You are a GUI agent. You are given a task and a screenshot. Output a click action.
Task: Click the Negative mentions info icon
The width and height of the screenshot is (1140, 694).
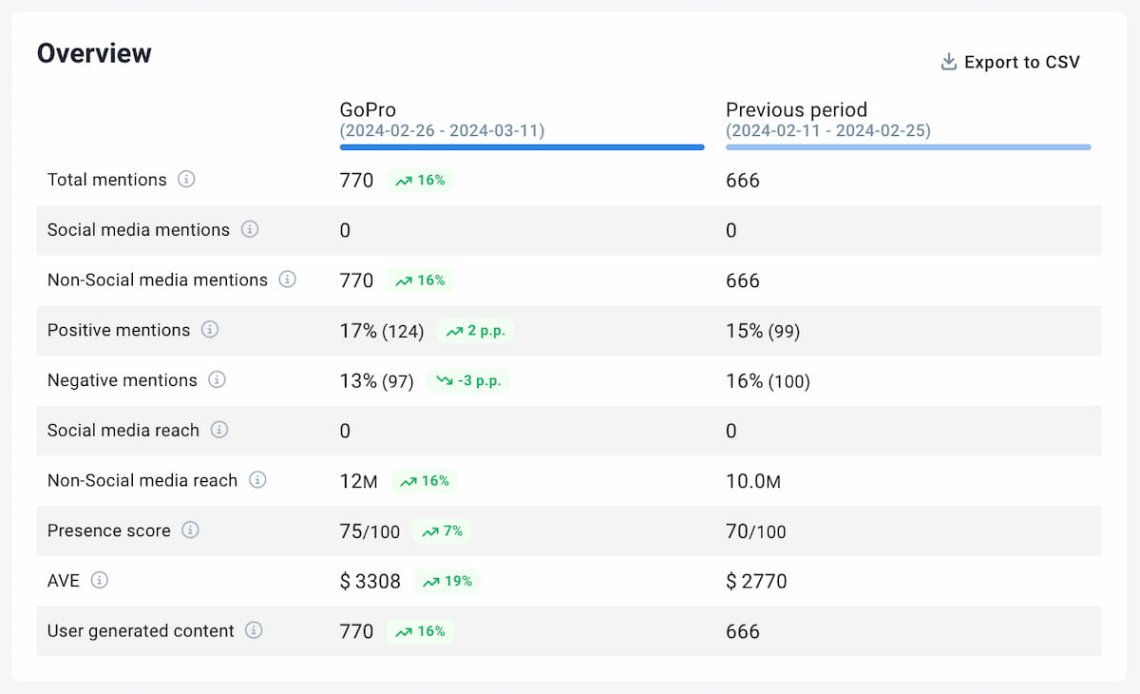click(x=216, y=381)
